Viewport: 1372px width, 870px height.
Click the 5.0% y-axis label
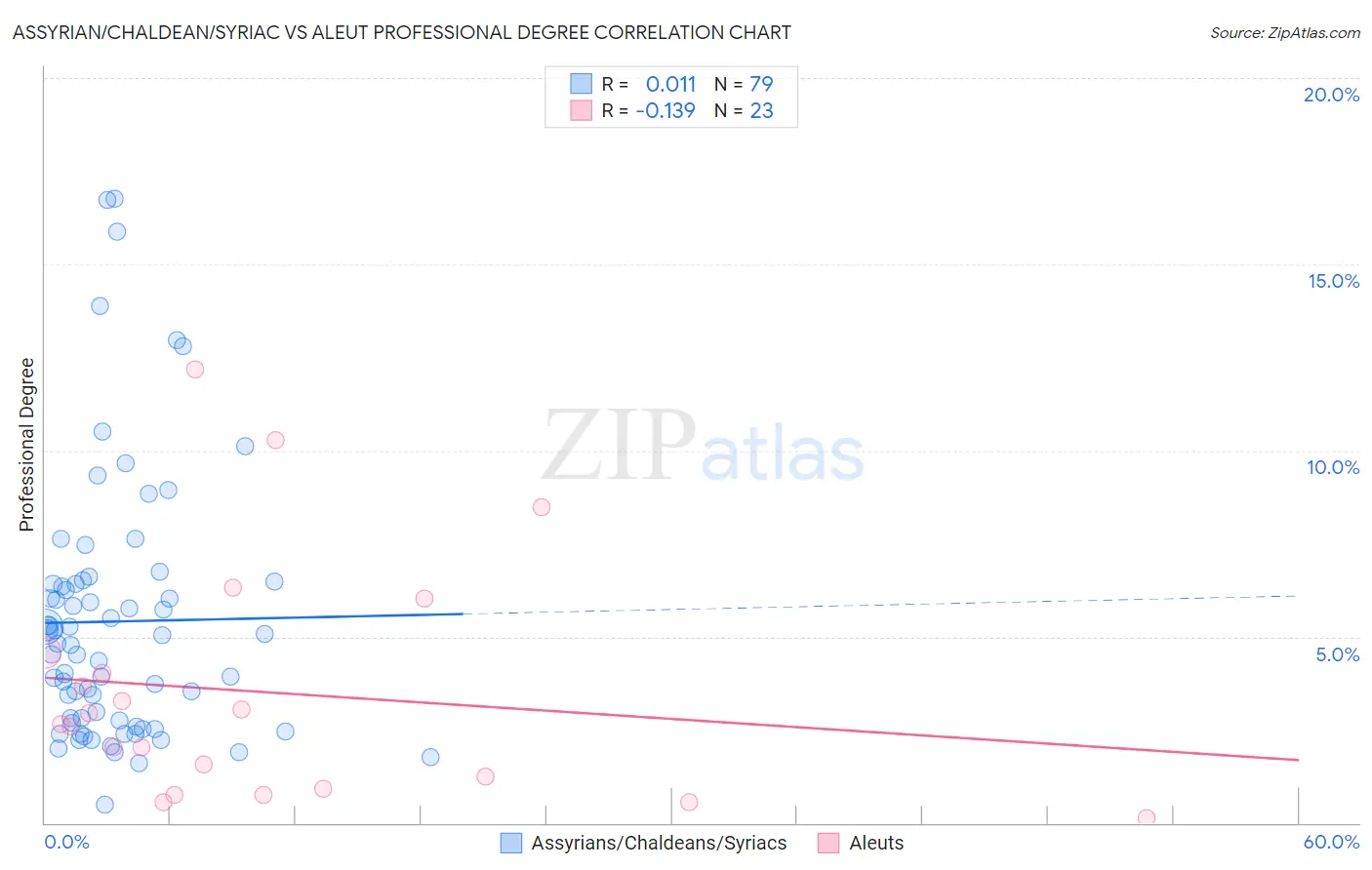click(x=1337, y=654)
